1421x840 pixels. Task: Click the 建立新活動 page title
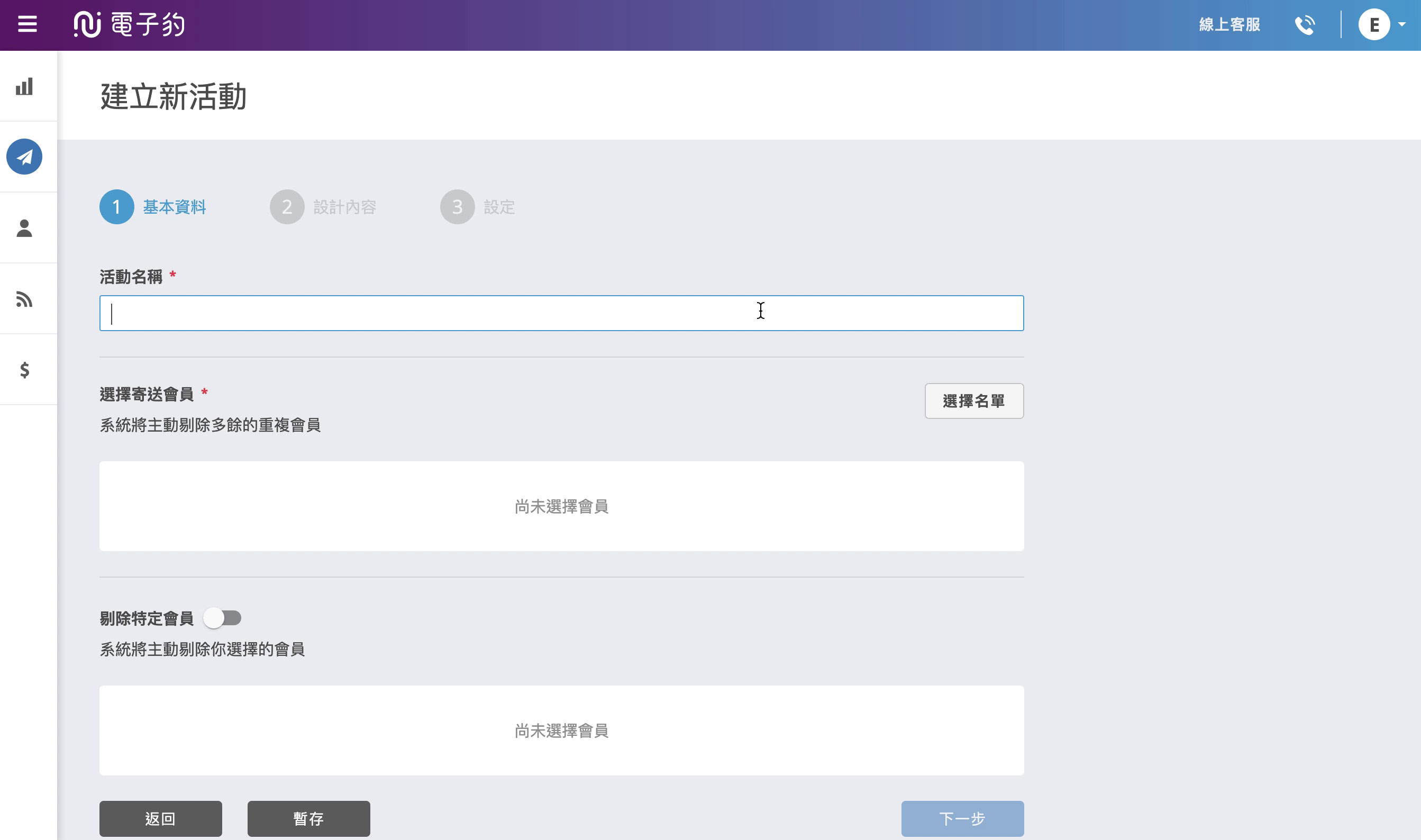[174, 96]
